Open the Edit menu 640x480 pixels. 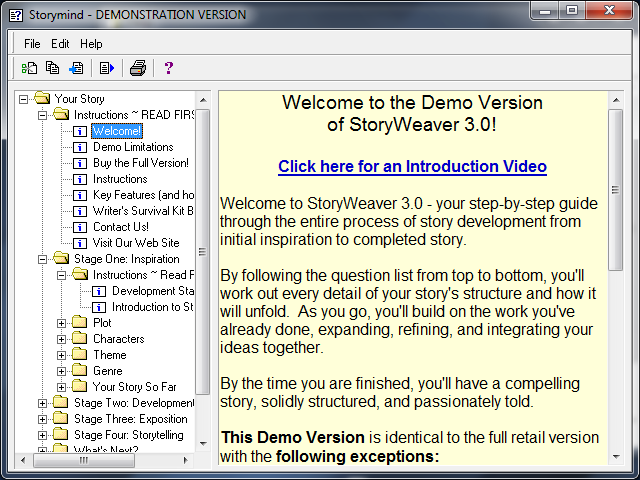point(60,44)
